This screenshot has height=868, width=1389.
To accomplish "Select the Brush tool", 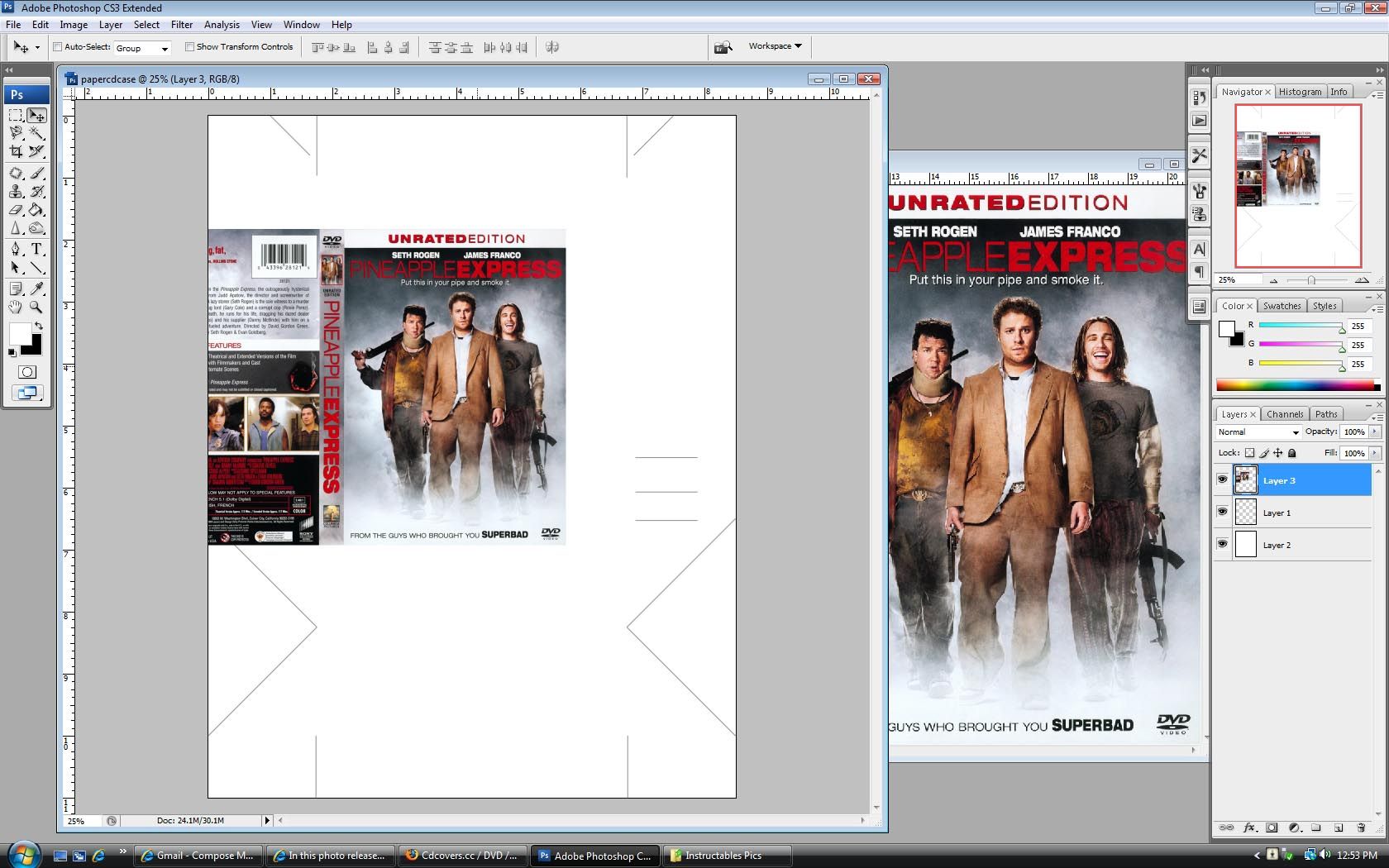I will (x=36, y=174).
